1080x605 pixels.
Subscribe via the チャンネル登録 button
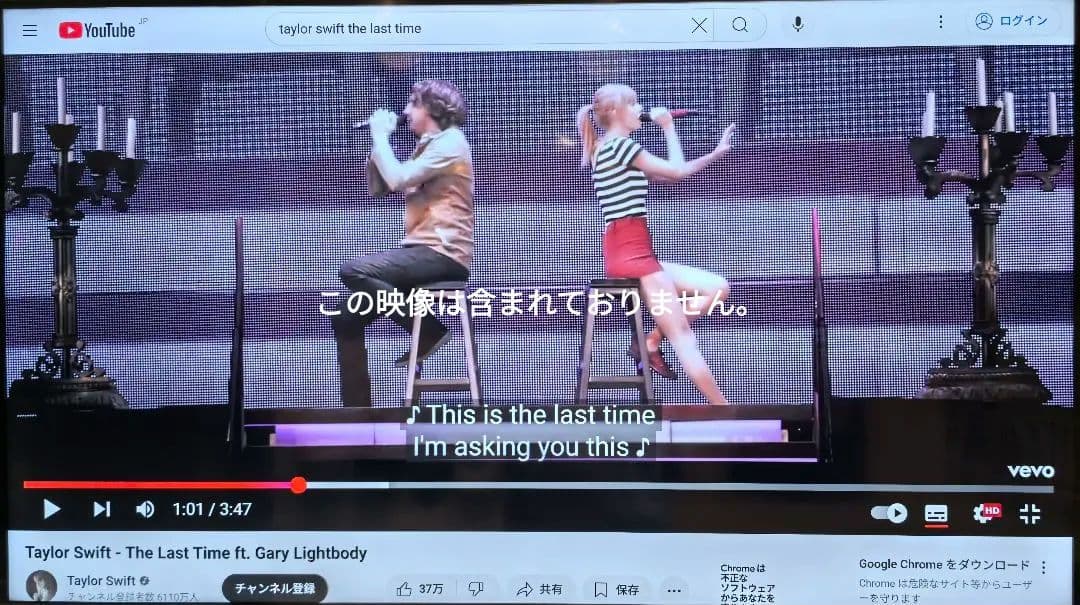tap(274, 589)
